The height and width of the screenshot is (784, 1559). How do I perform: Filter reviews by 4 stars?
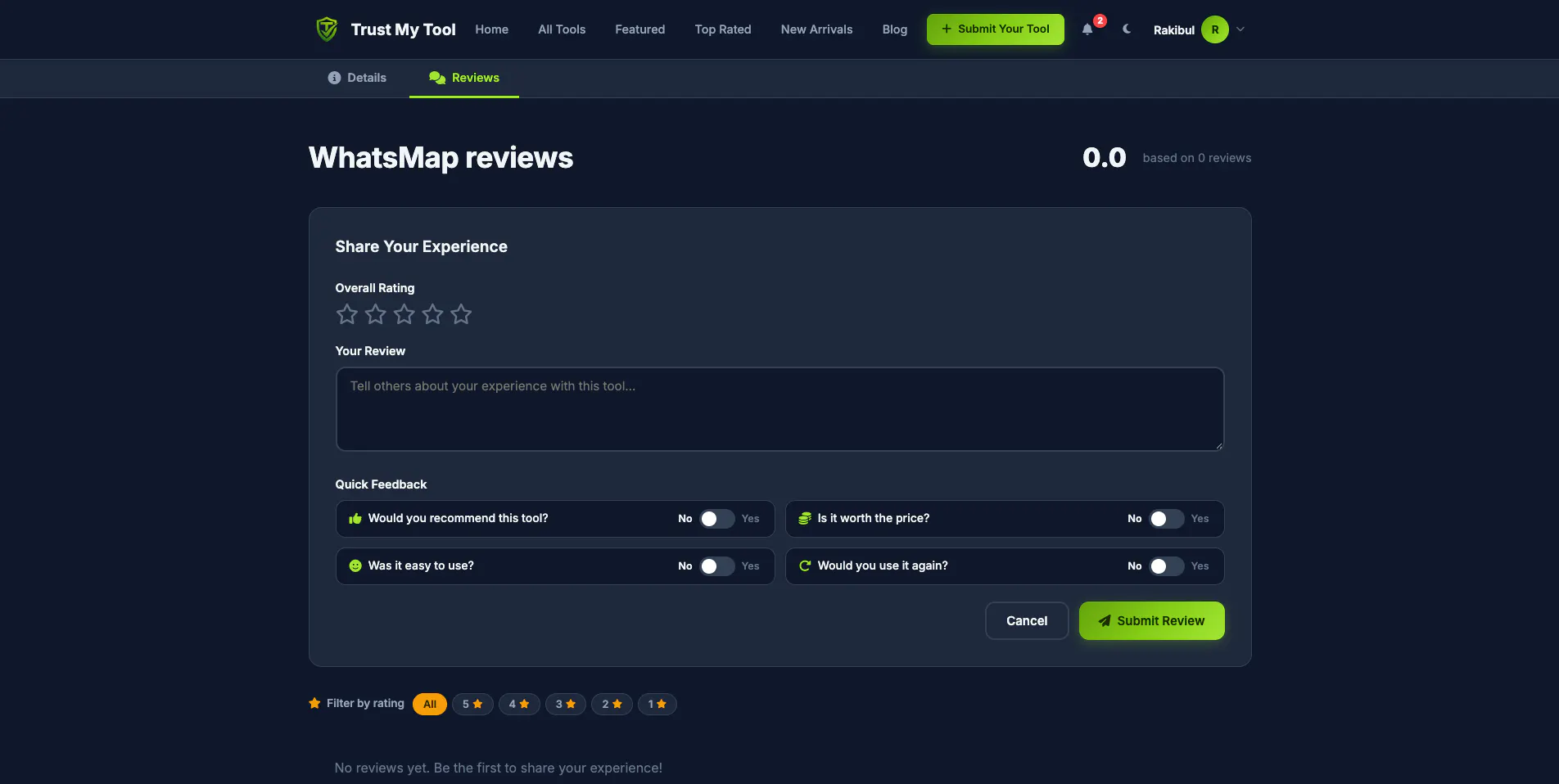pos(519,705)
